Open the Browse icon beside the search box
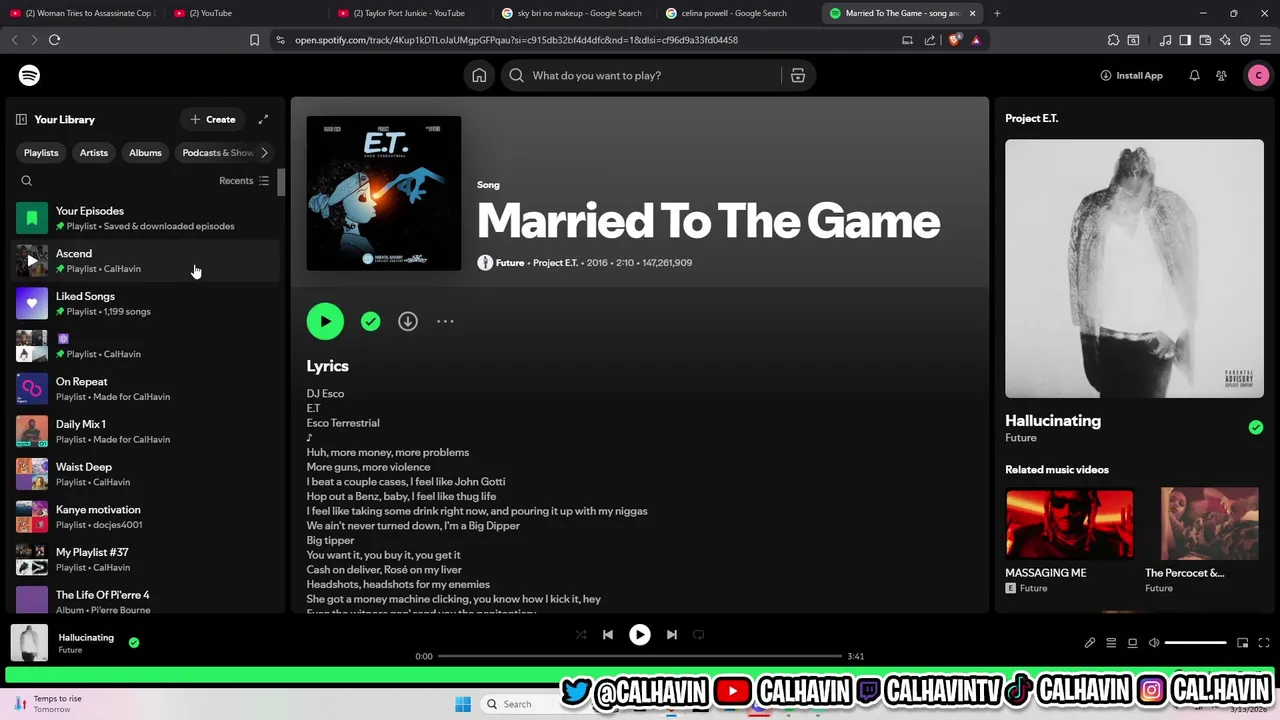This screenshot has height=720, width=1280. [x=797, y=75]
